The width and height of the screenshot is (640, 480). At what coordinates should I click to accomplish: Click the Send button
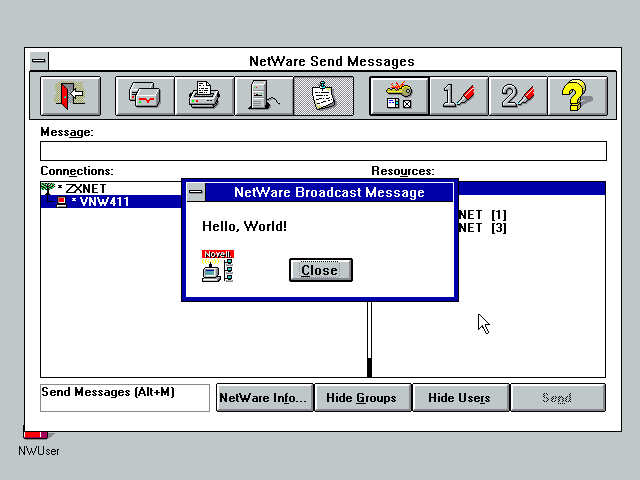pyautogui.click(x=558, y=398)
